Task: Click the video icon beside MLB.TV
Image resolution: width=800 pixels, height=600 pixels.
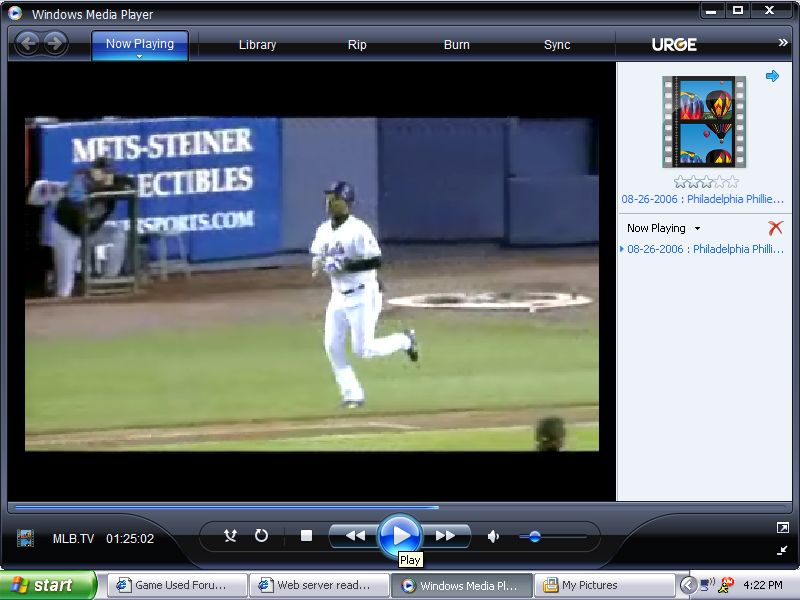Action: pos(25,538)
